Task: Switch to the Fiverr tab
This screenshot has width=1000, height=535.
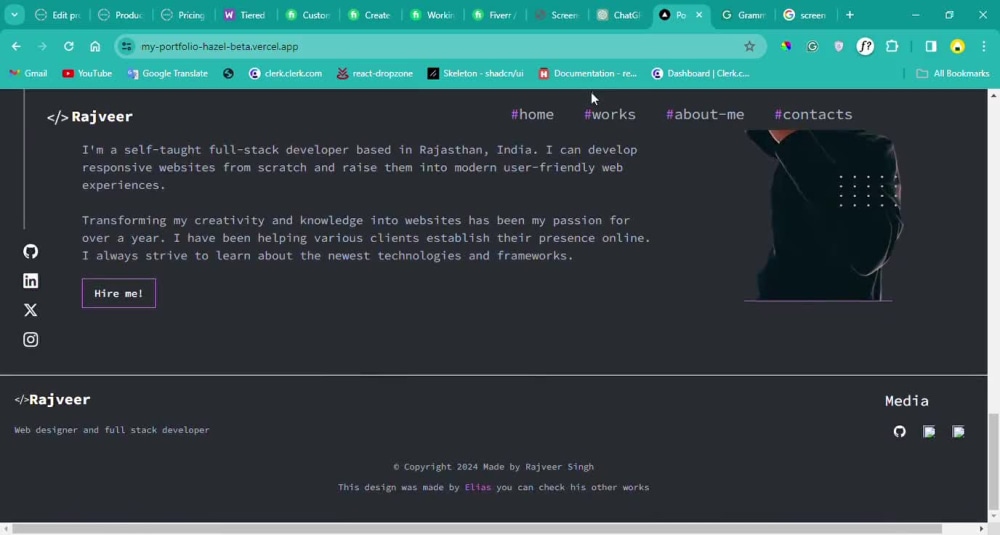Action: (494, 15)
